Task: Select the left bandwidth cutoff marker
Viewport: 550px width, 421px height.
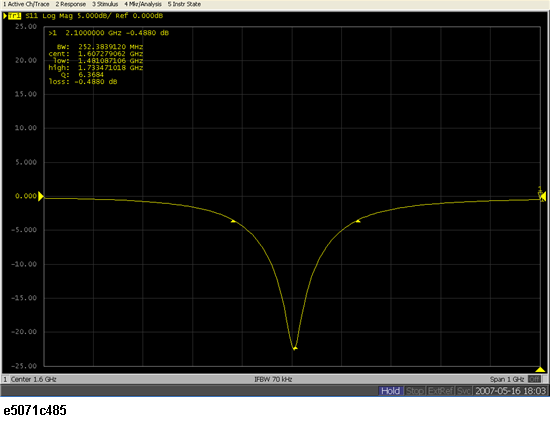Action: (233, 221)
